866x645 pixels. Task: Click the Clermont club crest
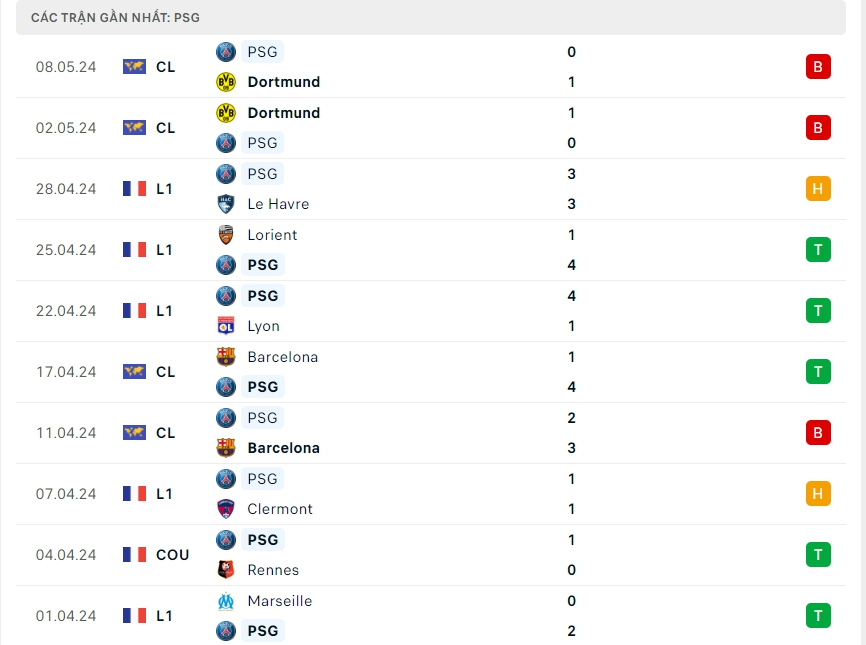[x=226, y=509]
